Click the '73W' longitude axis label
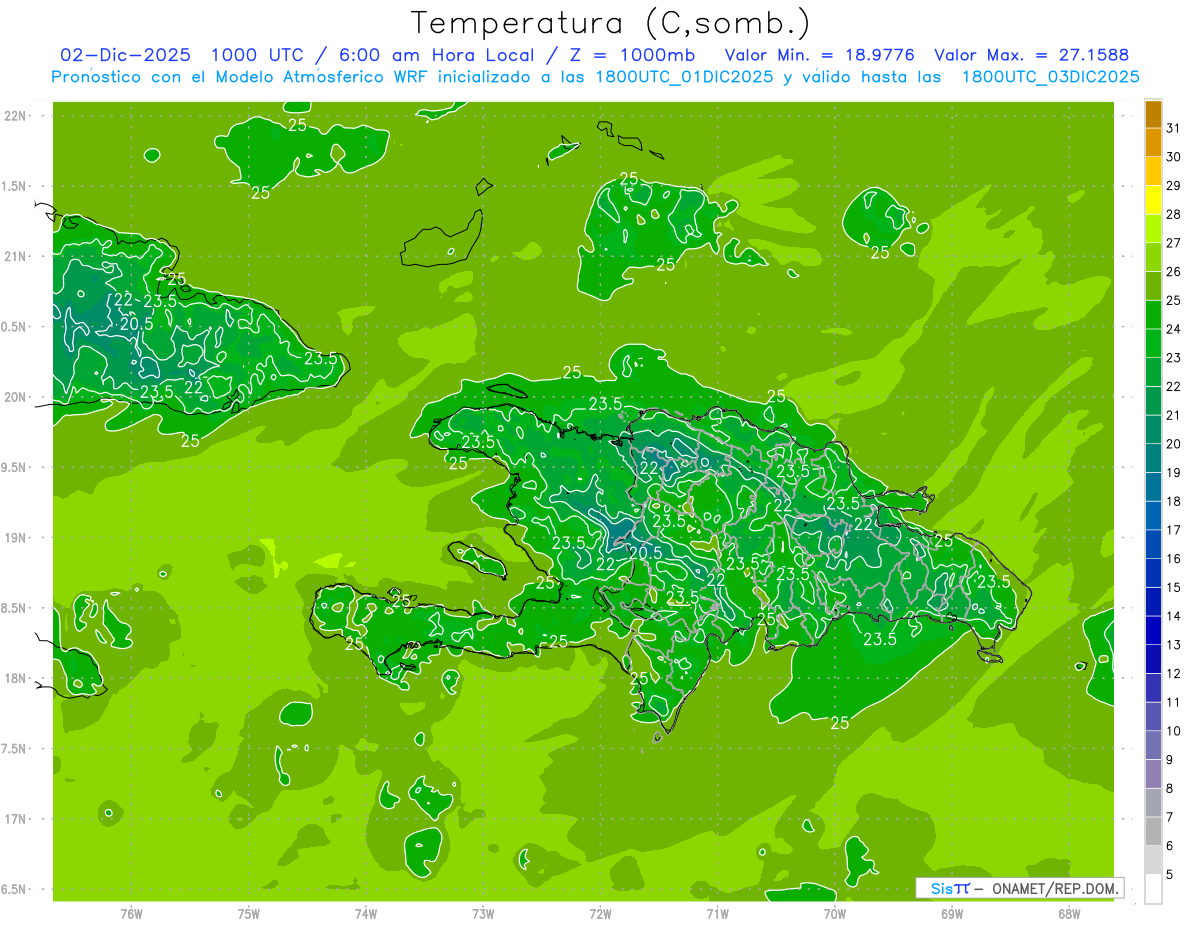The width and height of the screenshot is (1200, 927). pyautogui.click(x=483, y=913)
